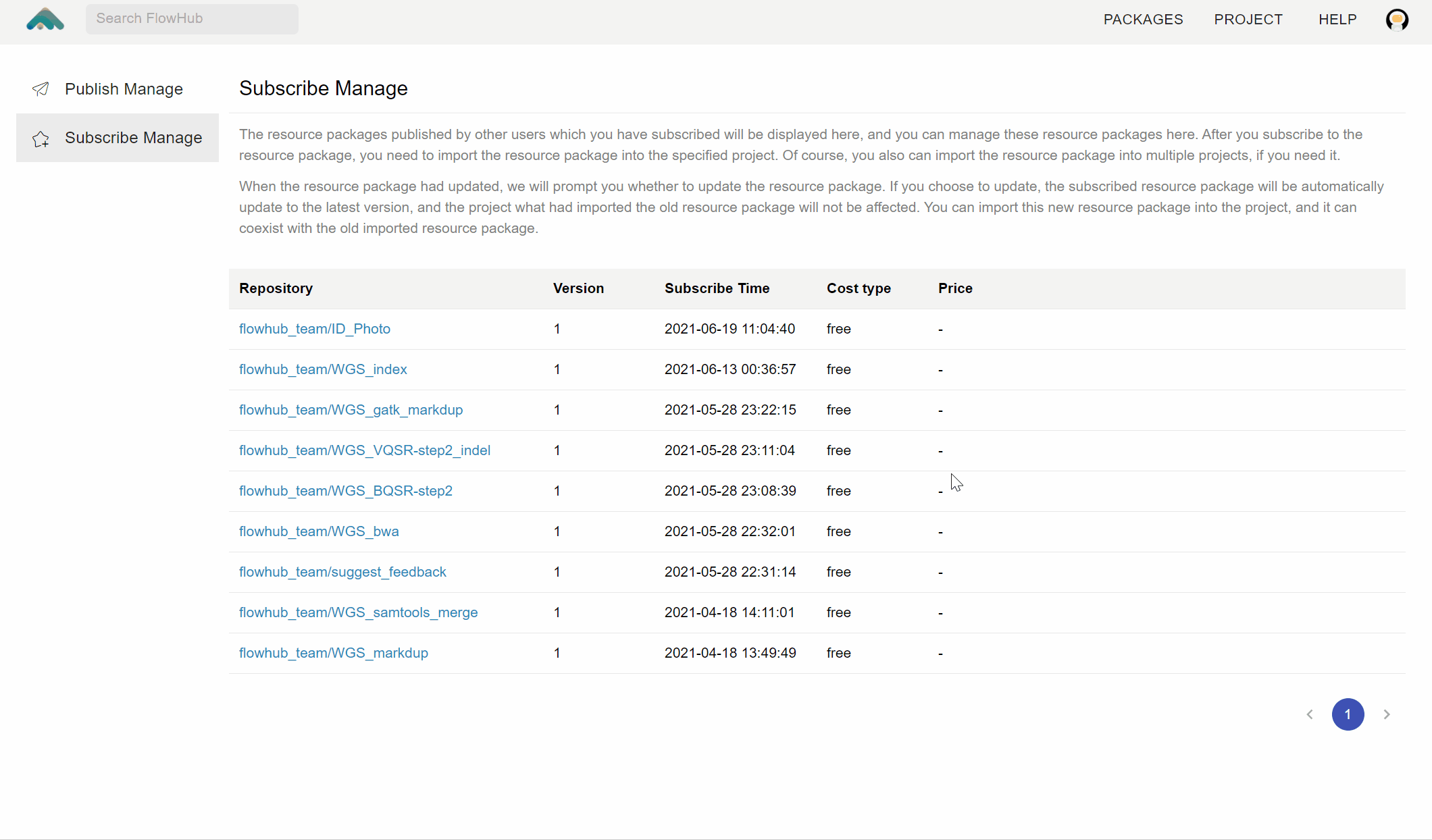Open flowhub_team/WGS_bwa repository
The width and height of the screenshot is (1432, 840).
(x=319, y=531)
